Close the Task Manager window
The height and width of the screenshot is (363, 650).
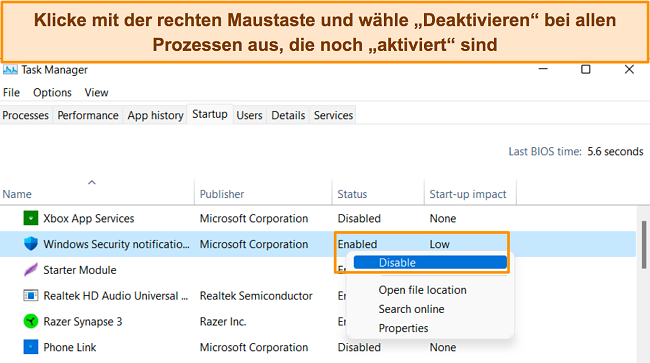pos(629,69)
